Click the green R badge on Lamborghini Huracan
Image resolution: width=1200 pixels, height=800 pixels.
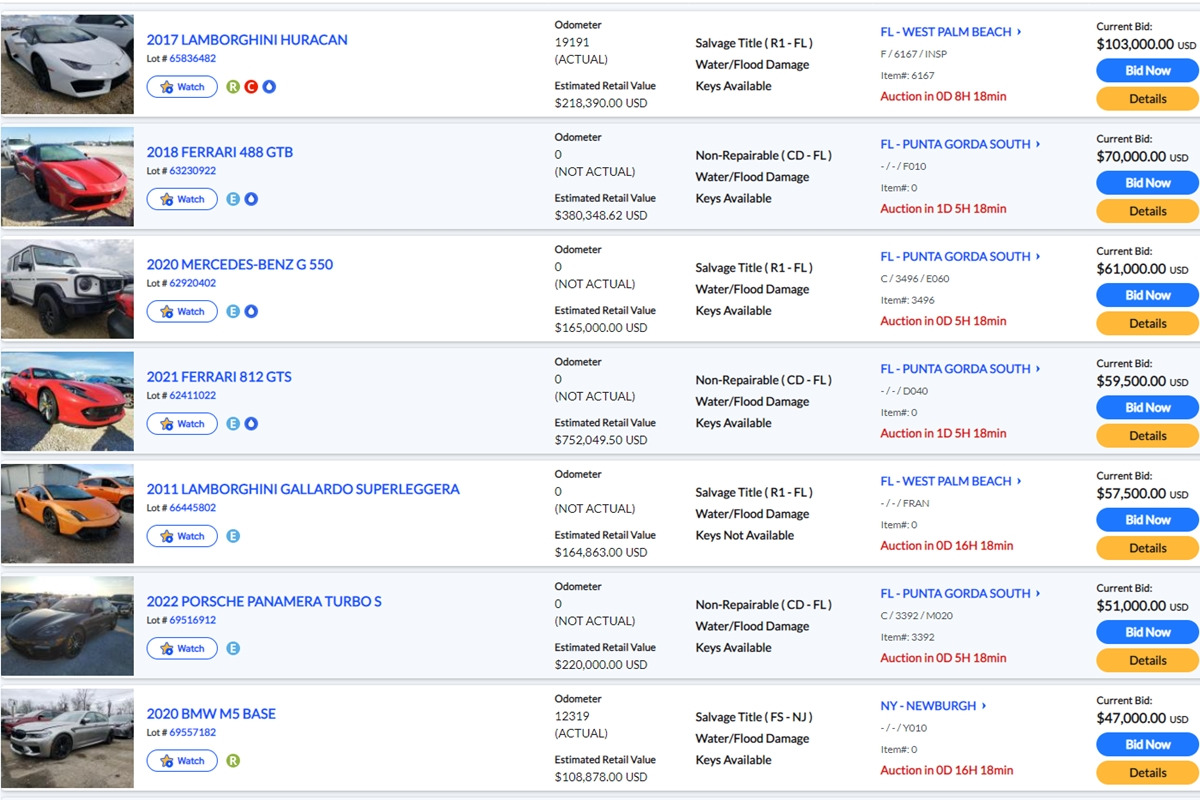coord(233,87)
